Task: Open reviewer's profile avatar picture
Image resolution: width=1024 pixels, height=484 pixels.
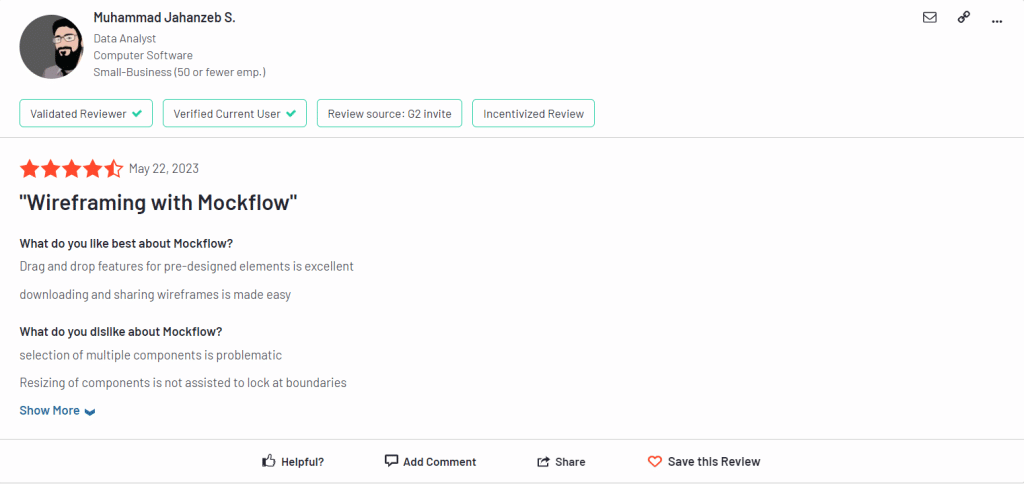Action: (x=51, y=47)
